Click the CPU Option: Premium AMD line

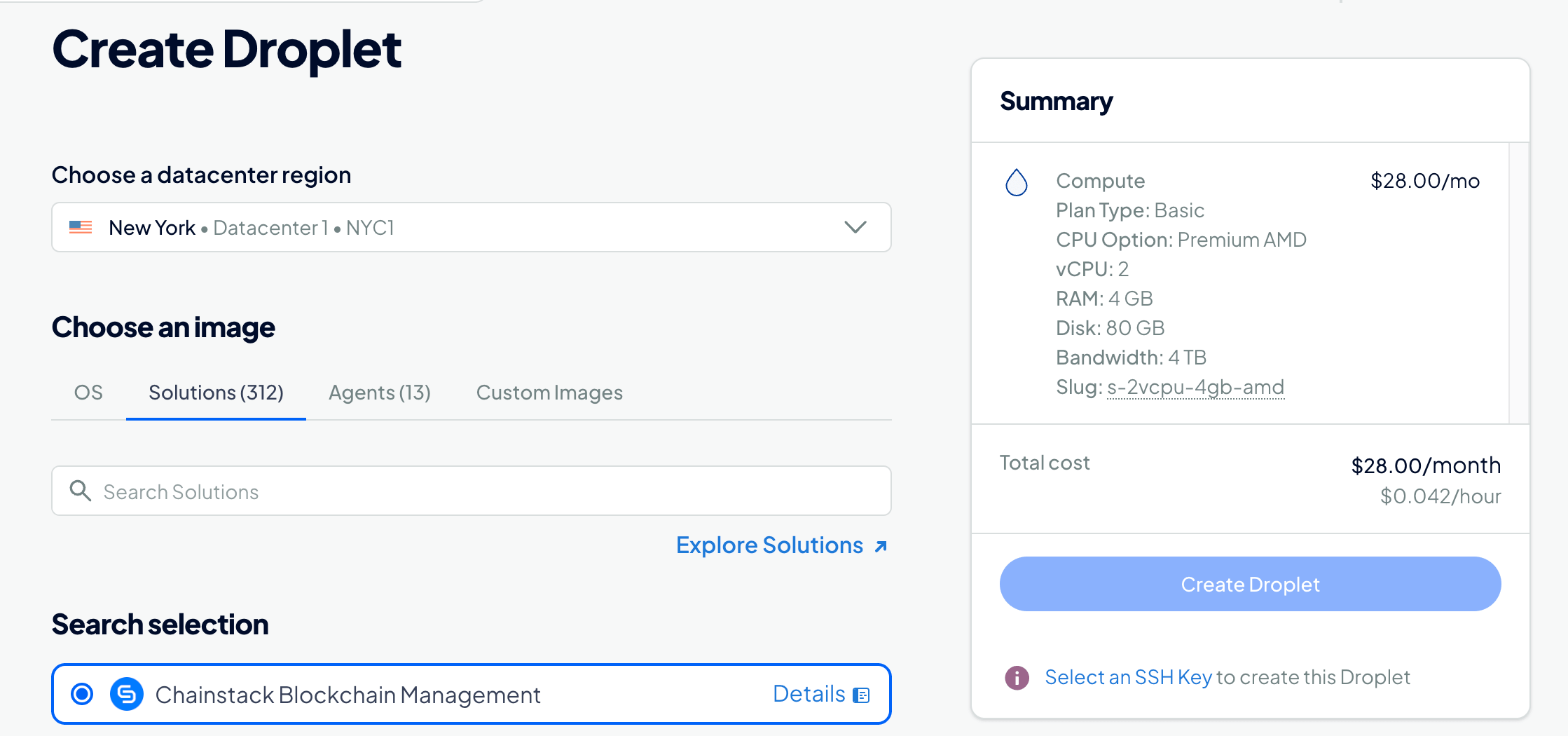point(1181,240)
